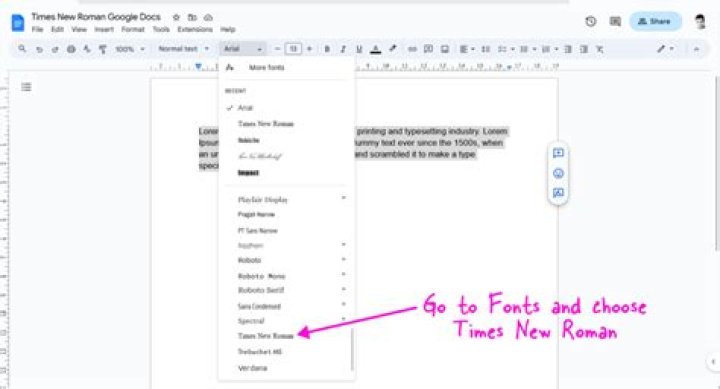Viewport: 720px width, 389px height.
Task: Open the Format menu
Action: 133,29
